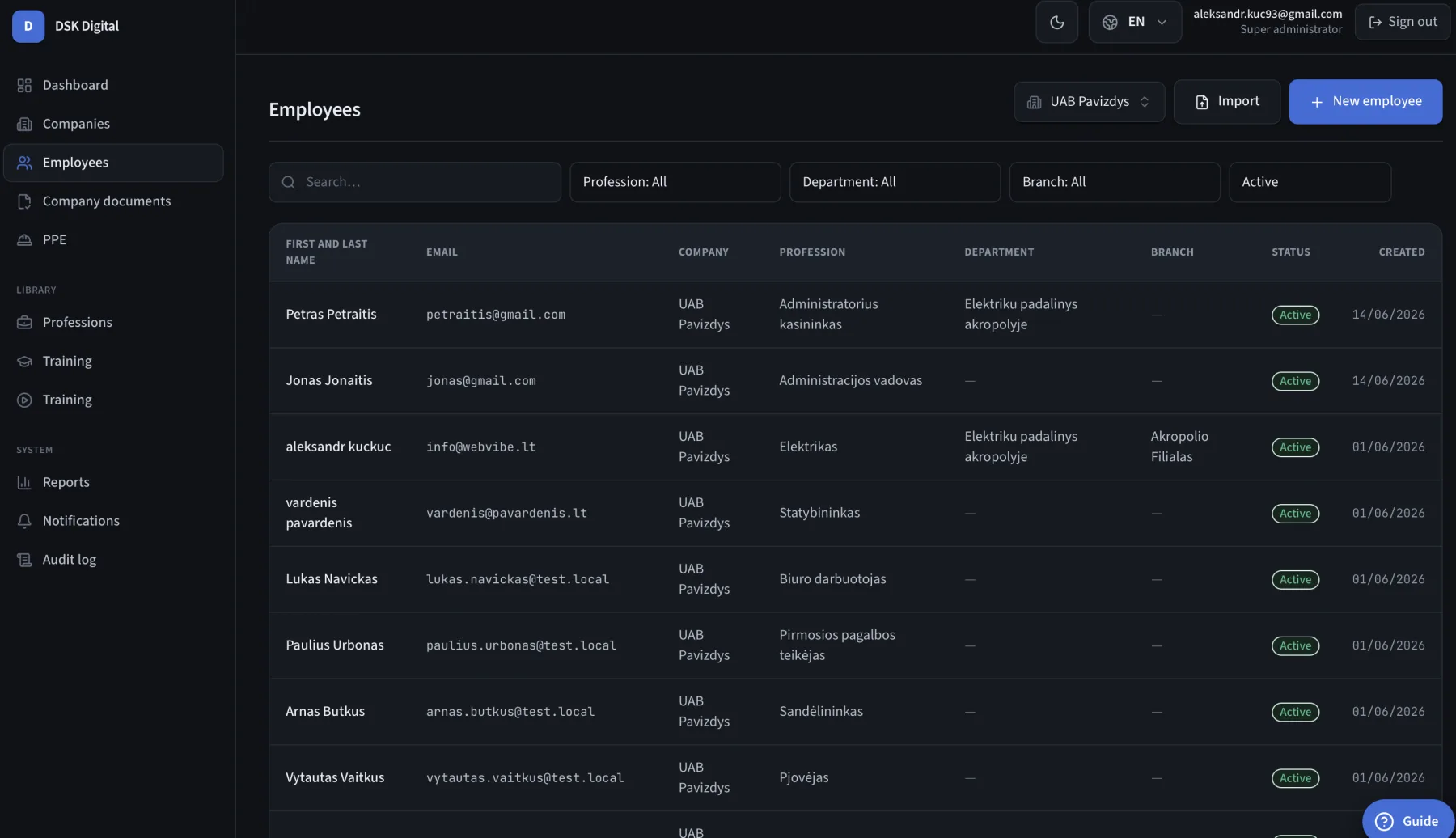The width and height of the screenshot is (1456, 838).
Task: Click the Professions briefcase icon
Action: pyautogui.click(x=24, y=323)
